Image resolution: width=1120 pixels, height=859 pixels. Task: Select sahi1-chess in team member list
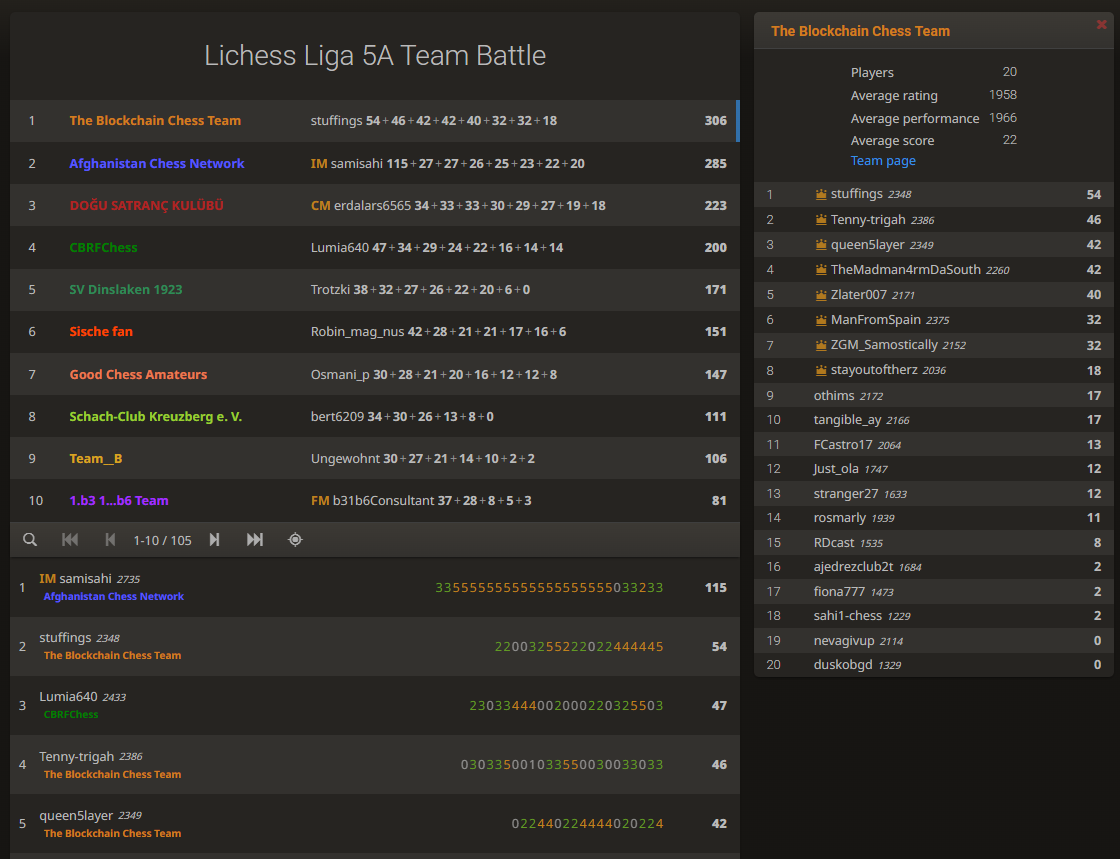click(x=933, y=616)
